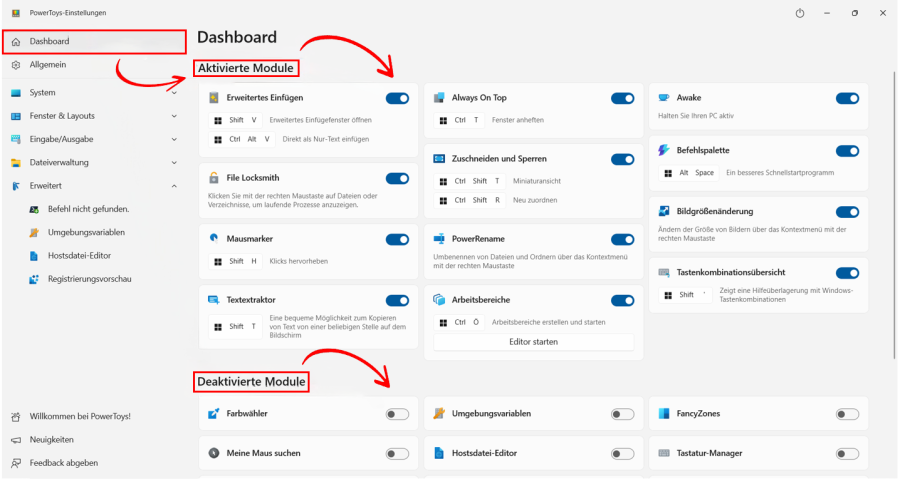Disable Zuschneiden und Sperren toggle

tap(622, 159)
